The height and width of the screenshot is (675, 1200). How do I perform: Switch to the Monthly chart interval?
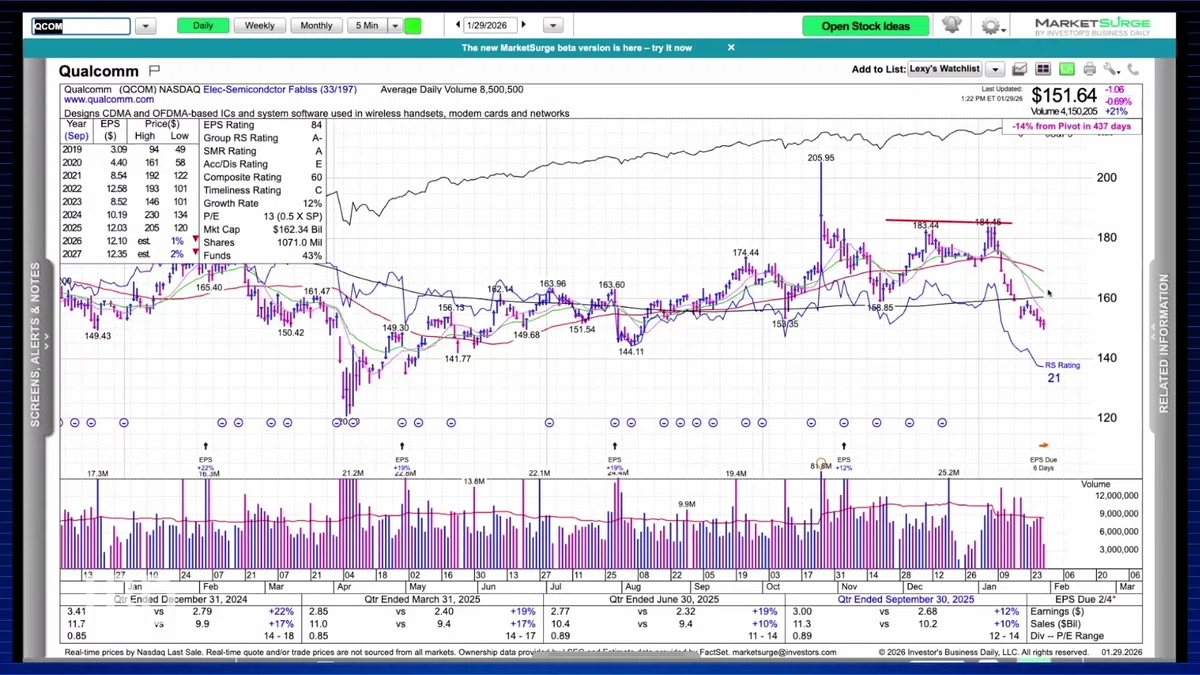316,26
